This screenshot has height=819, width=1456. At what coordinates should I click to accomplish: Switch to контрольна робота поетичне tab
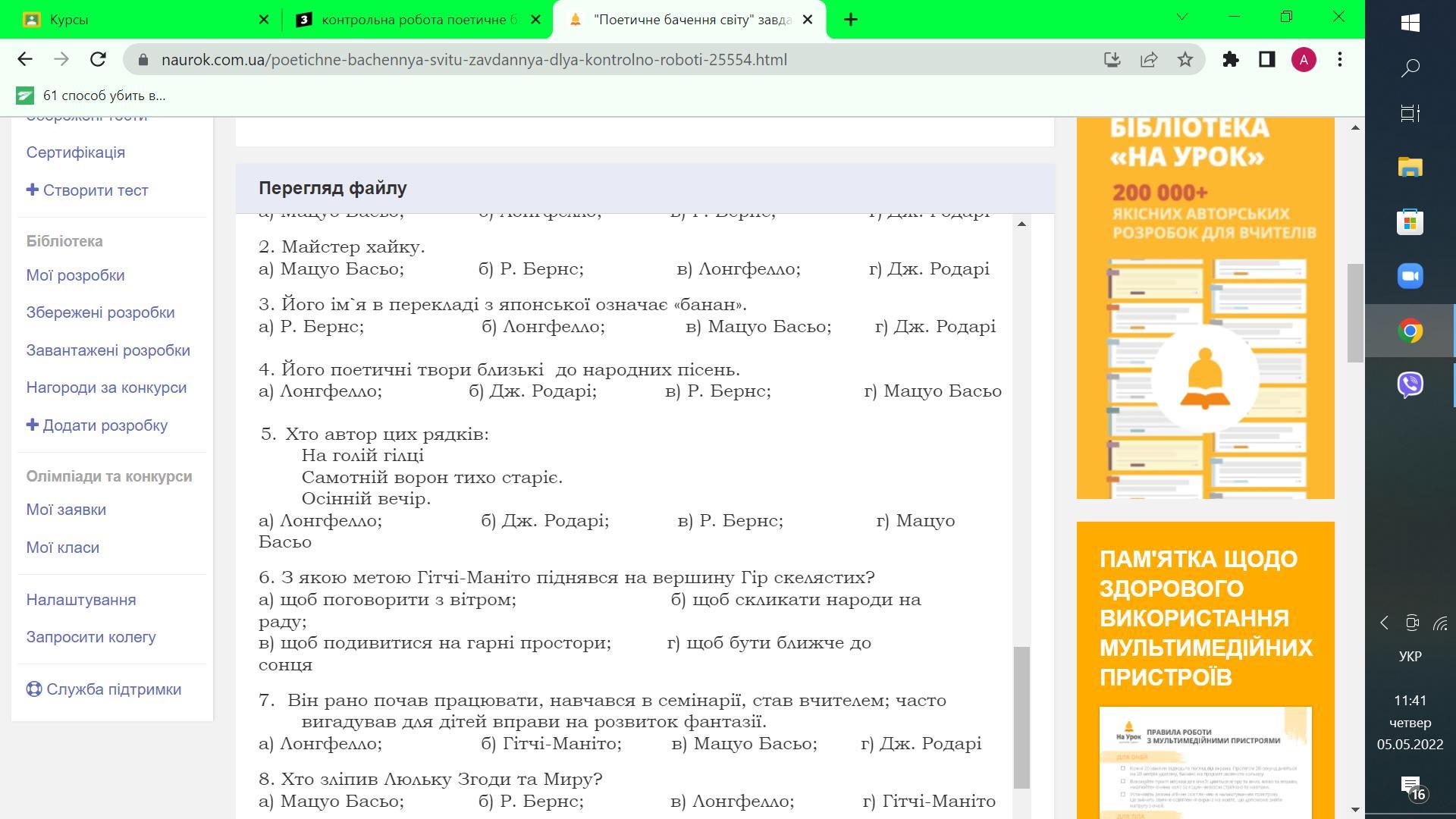click(x=416, y=20)
